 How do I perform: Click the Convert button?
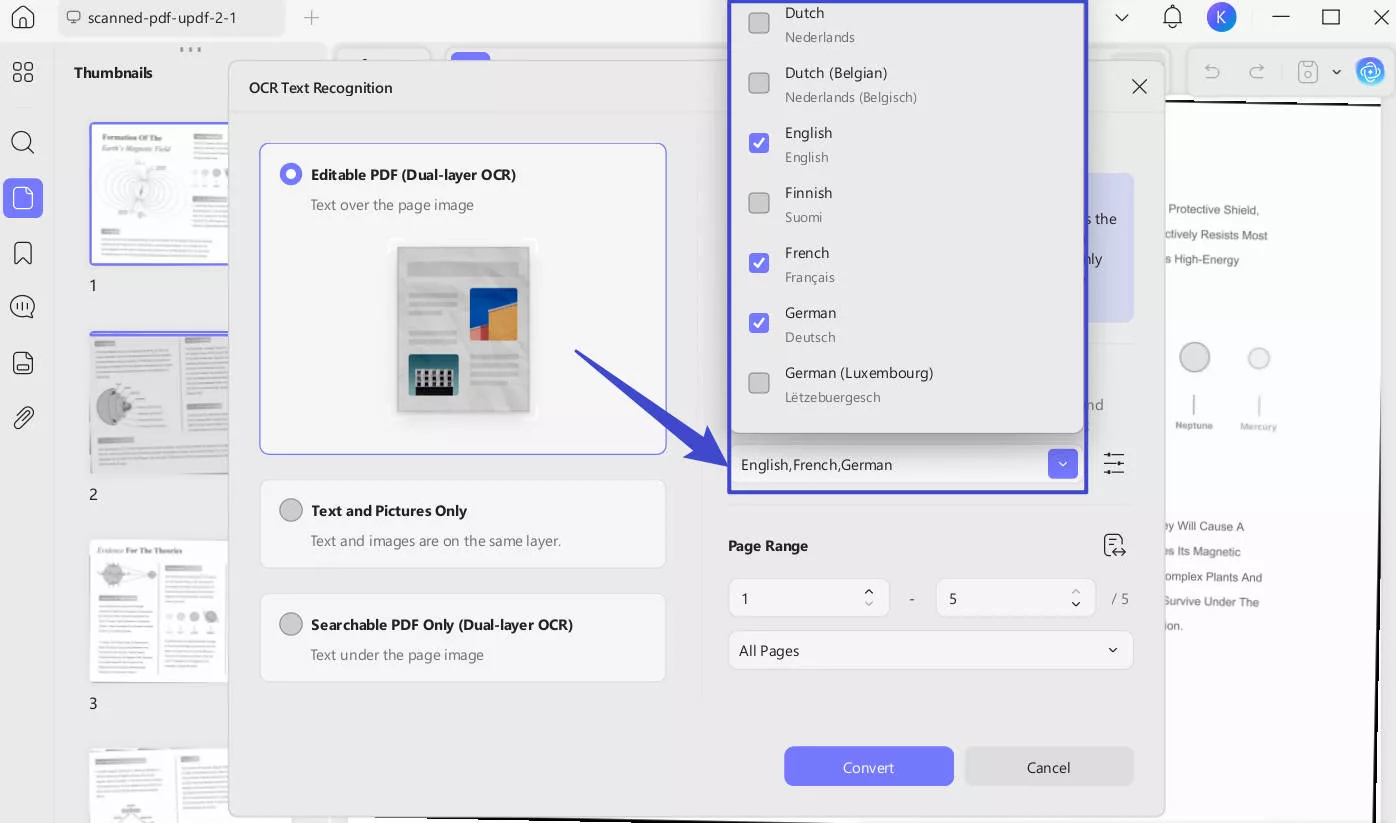pyautogui.click(x=868, y=767)
